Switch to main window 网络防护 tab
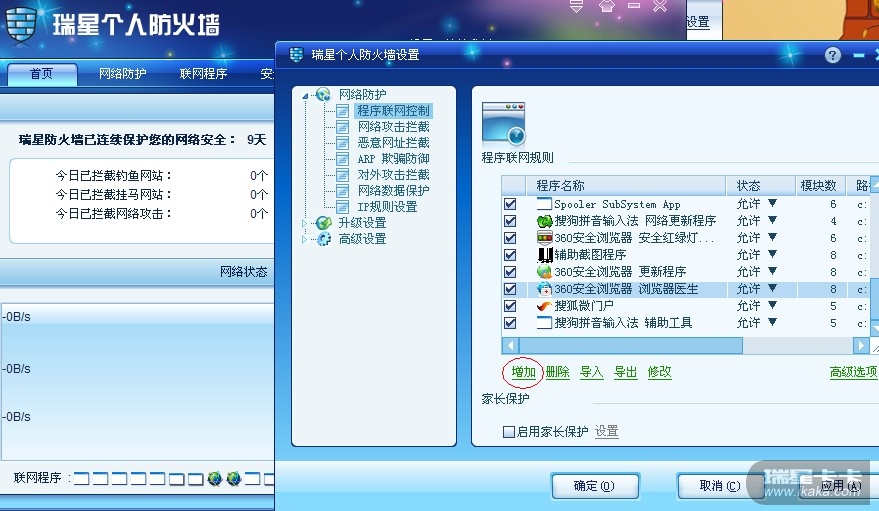Viewport: 879px width, 511px height. coord(122,73)
